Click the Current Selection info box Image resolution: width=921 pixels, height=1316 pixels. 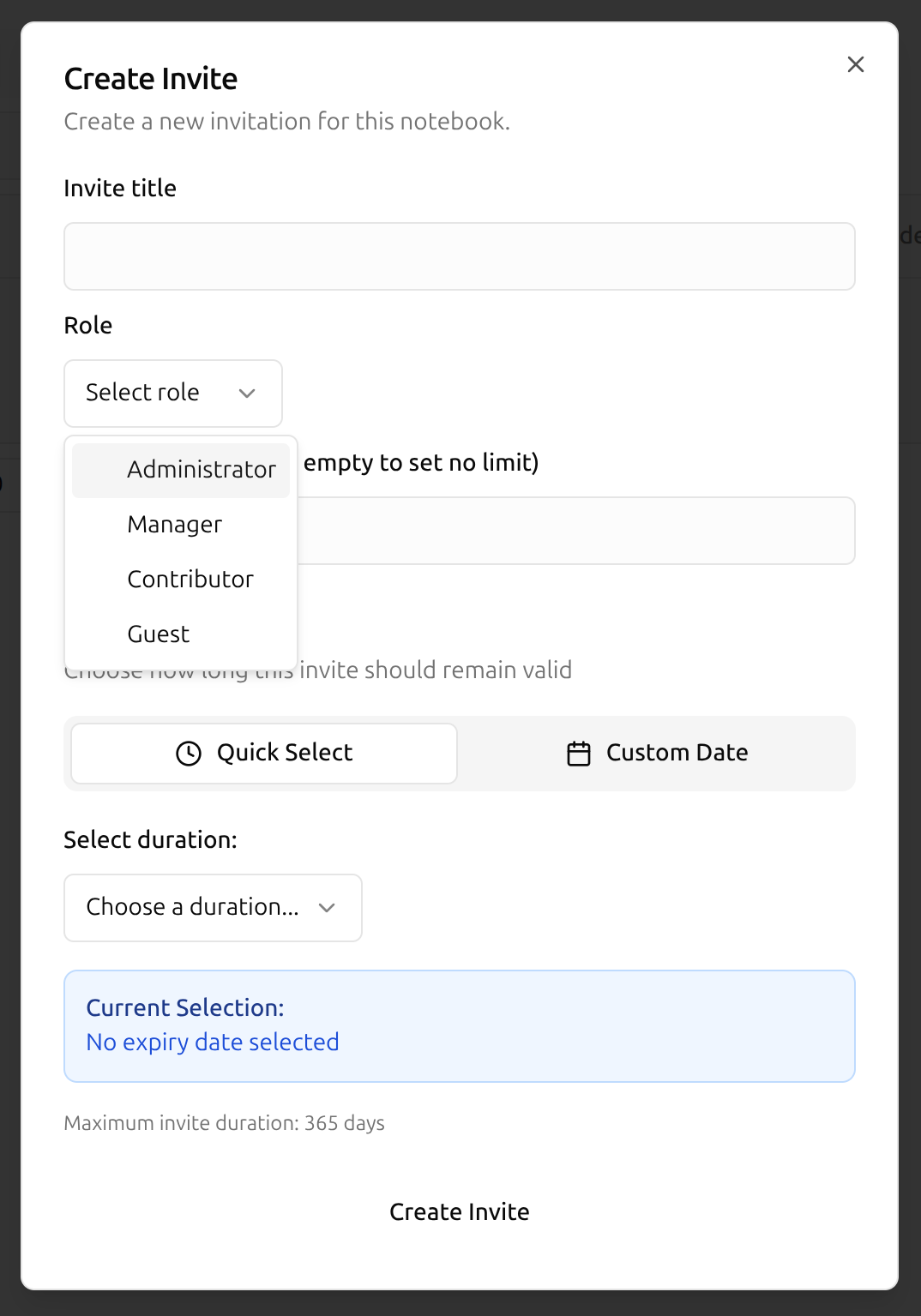pyautogui.click(x=459, y=1025)
